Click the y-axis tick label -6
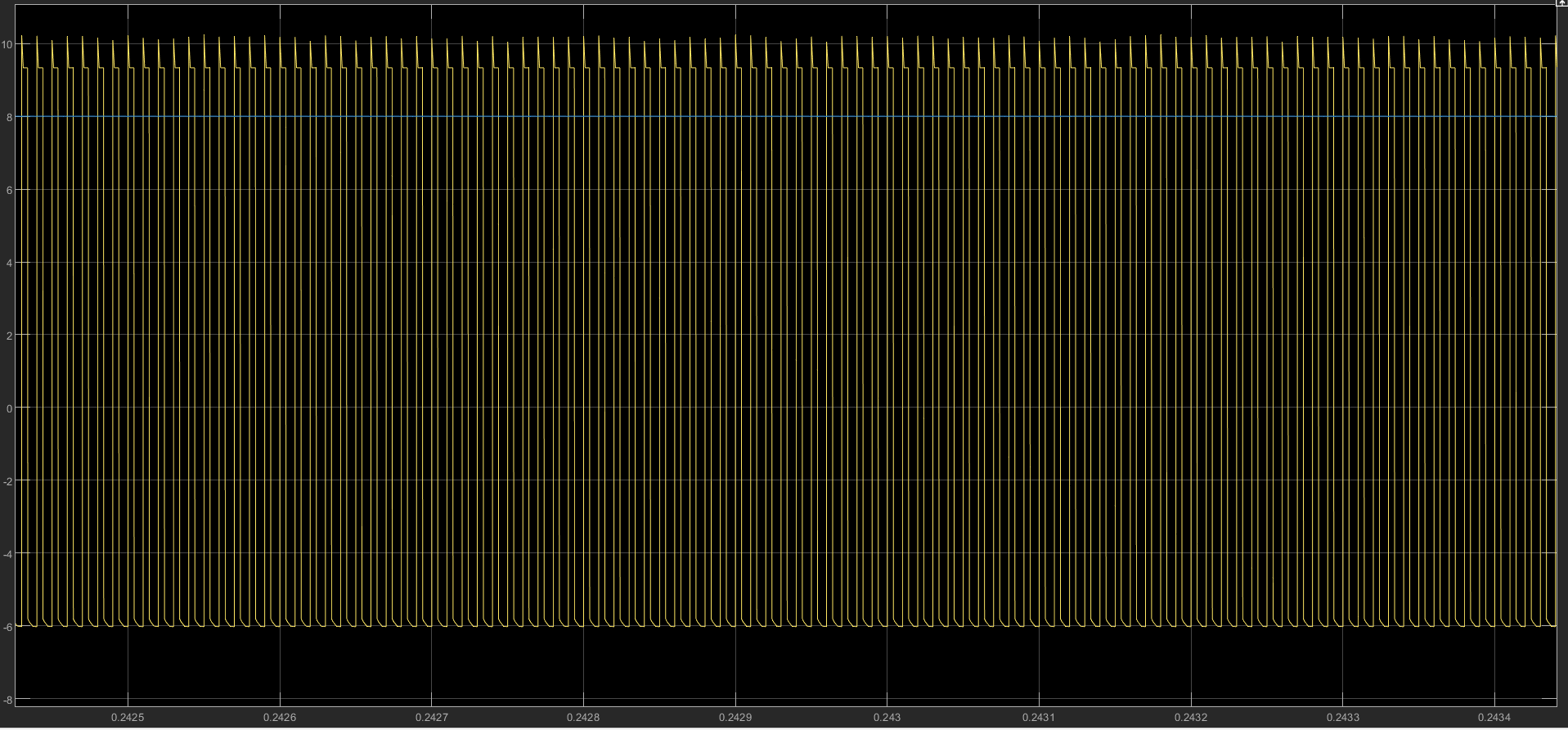Viewport: 1568px width, 730px height. pyautogui.click(x=7, y=627)
